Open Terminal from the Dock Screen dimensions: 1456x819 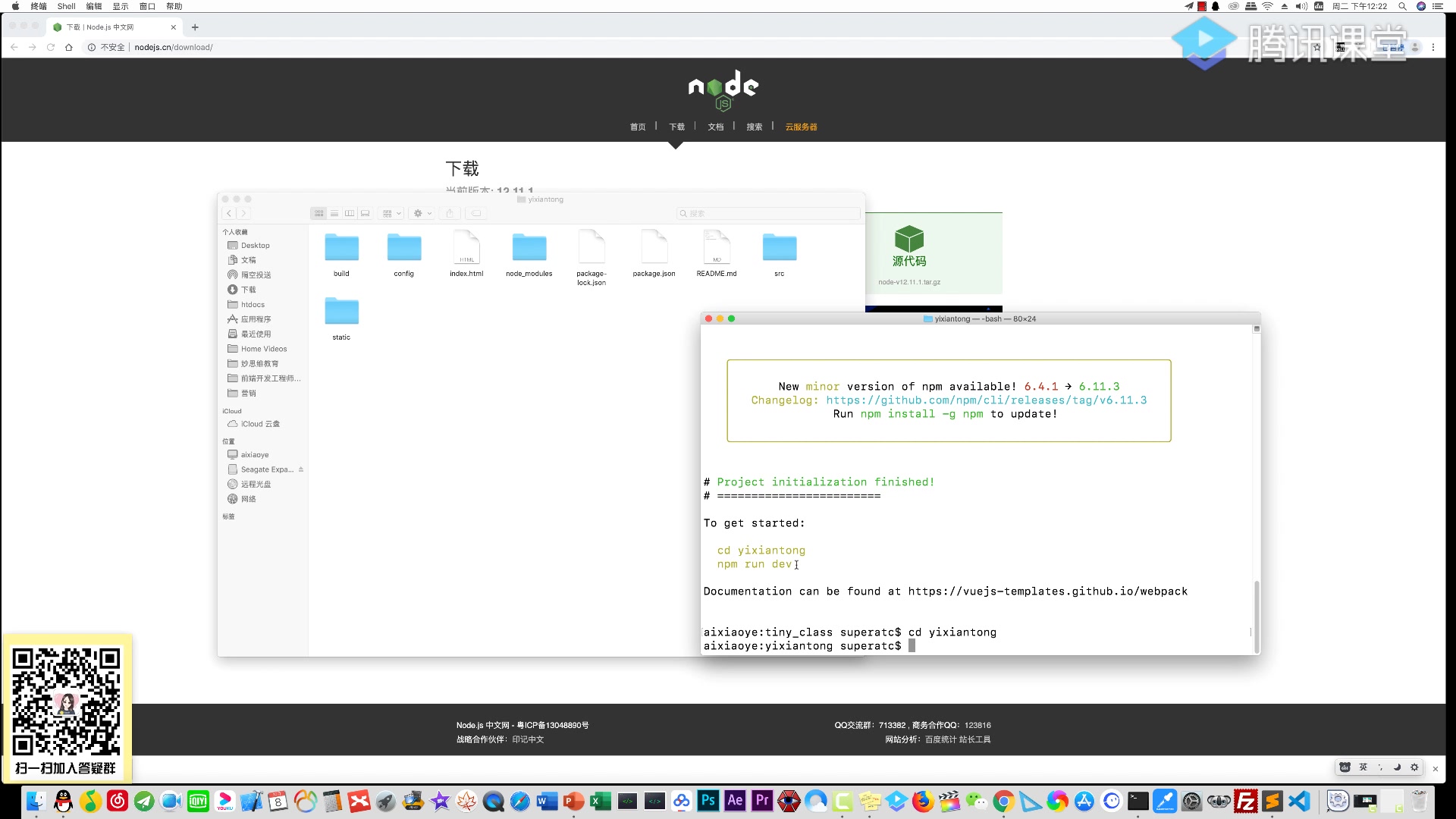pos(1137,801)
